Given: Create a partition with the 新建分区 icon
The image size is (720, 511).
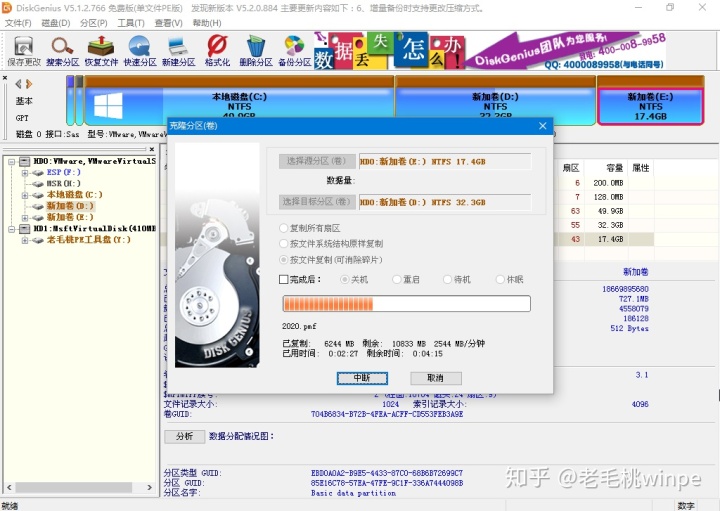Looking at the screenshot, I should (x=178, y=51).
